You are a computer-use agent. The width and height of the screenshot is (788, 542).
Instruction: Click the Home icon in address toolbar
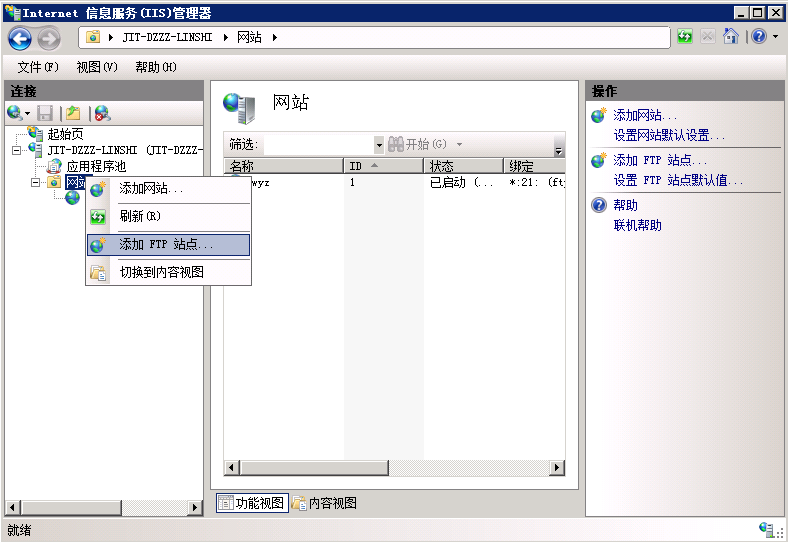click(731, 37)
